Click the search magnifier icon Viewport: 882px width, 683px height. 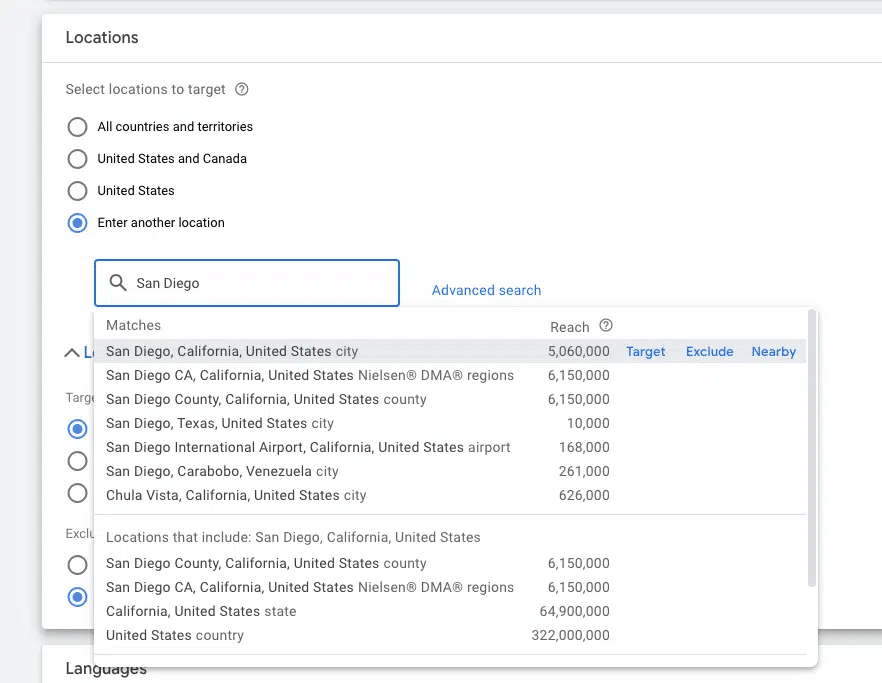pos(118,282)
